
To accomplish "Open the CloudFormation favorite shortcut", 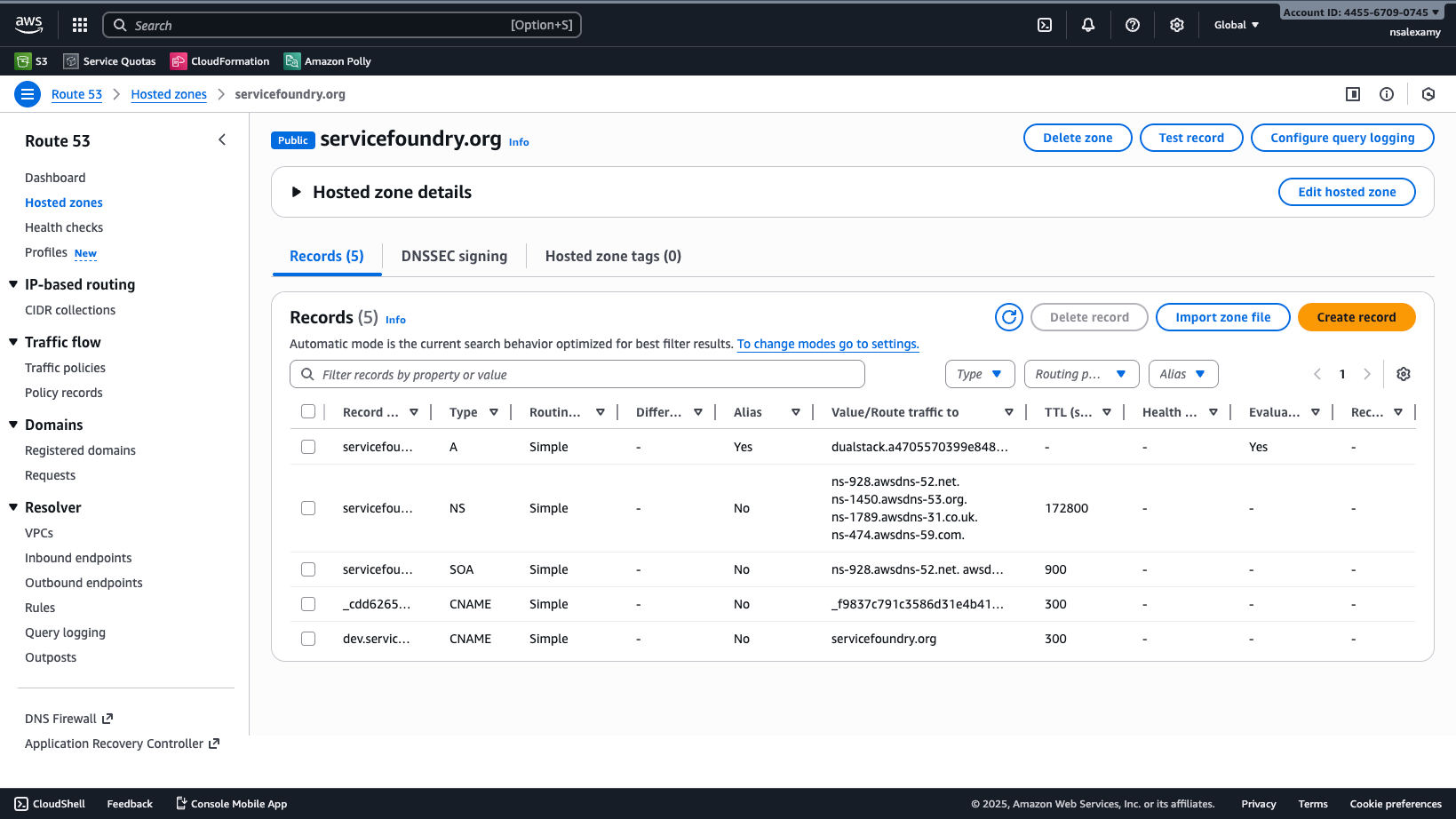I will pos(219,60).
